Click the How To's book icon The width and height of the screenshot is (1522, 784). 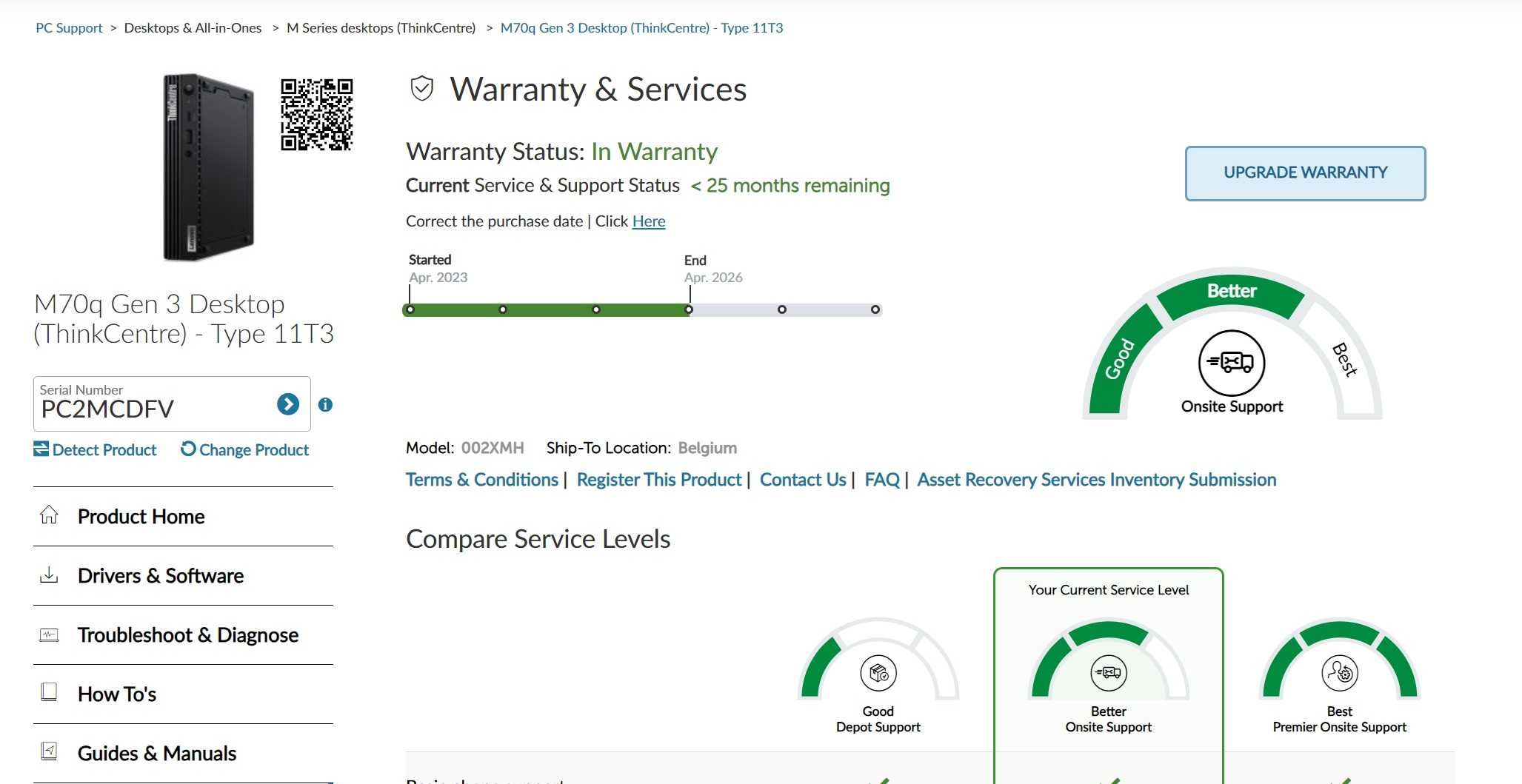point(49,692)
